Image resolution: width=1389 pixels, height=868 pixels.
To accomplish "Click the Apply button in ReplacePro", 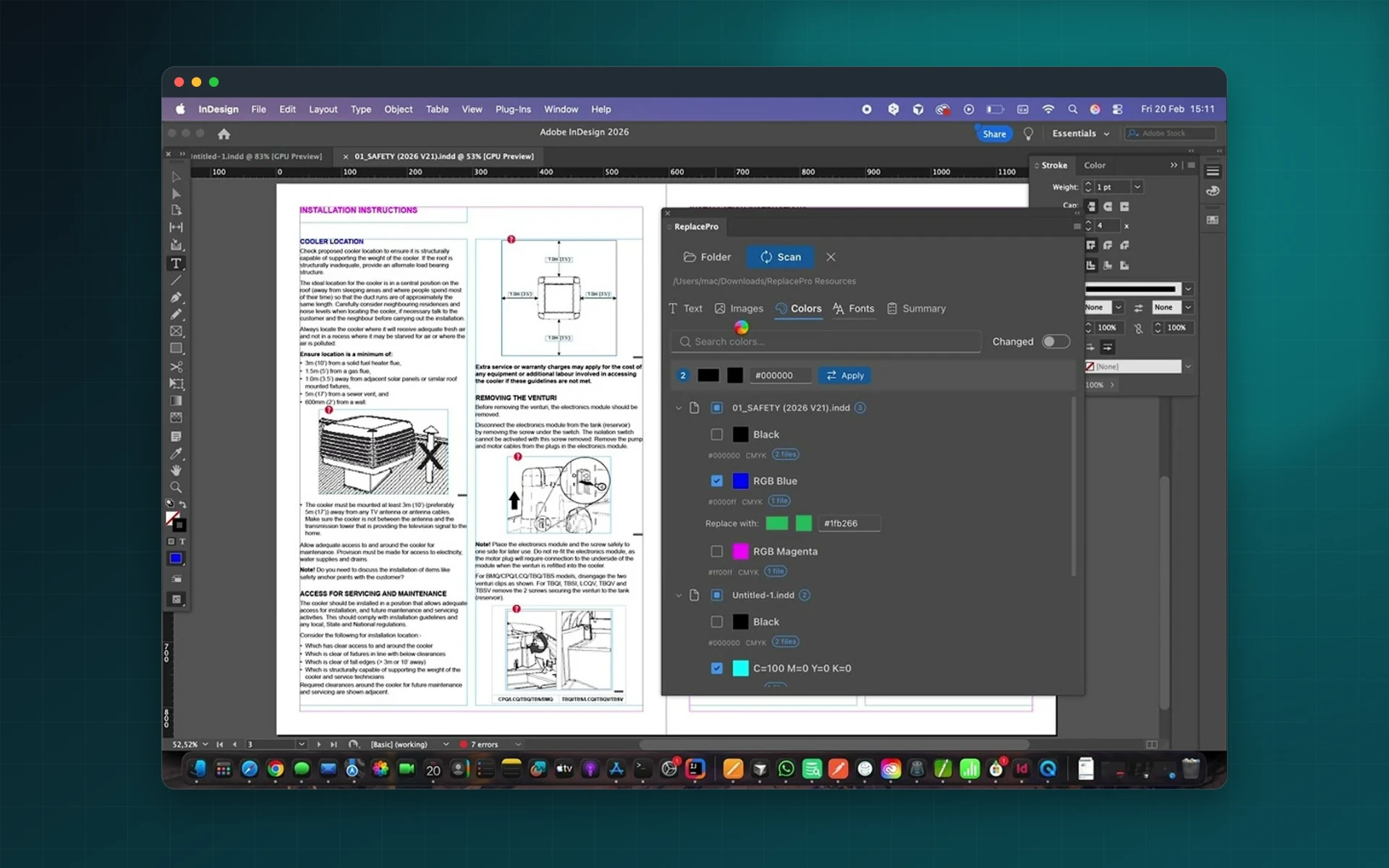I will click(845, 375).
